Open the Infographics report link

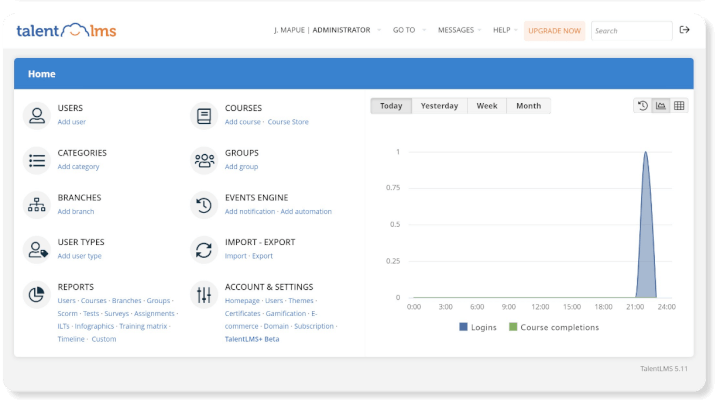94,326
